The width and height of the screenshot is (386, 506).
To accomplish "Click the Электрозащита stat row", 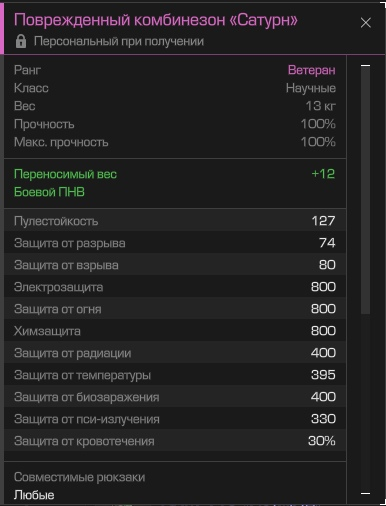I will [x=175, y=287].
